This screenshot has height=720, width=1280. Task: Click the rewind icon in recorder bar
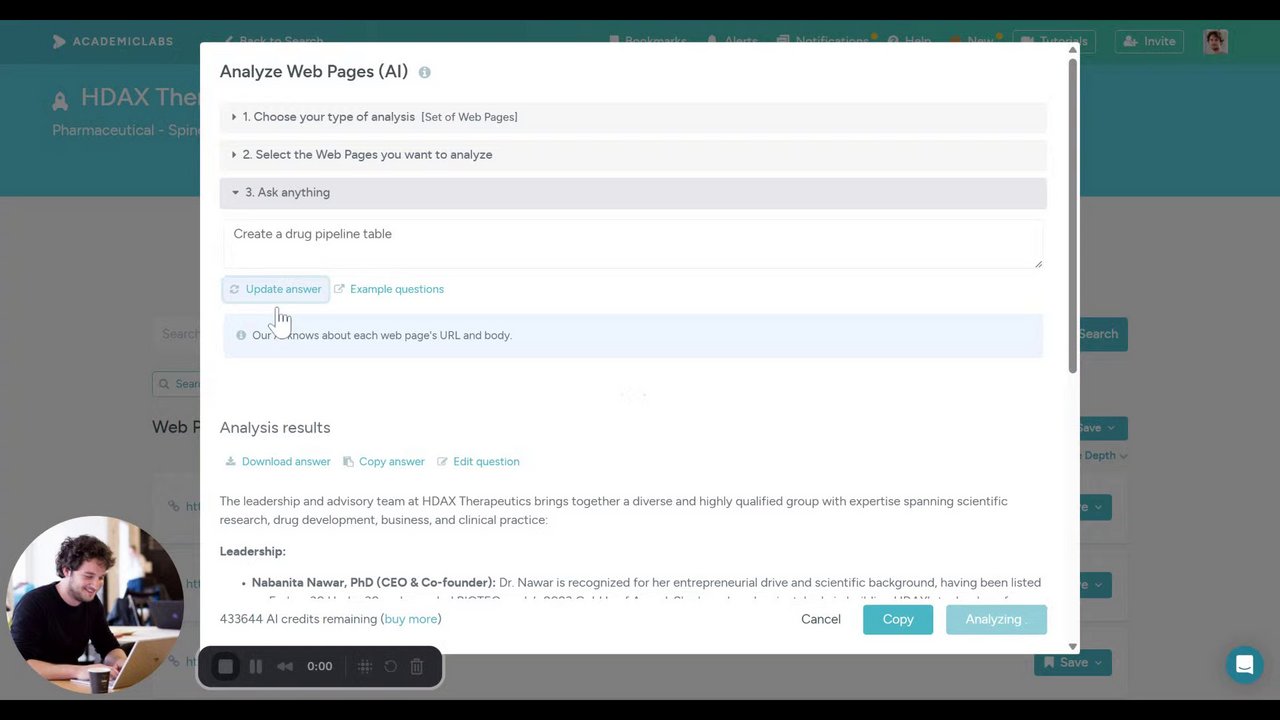pos(285,666)
